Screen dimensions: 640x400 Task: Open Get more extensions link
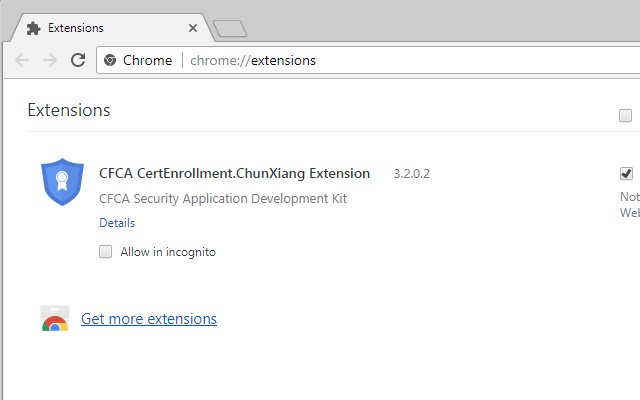point(149,319)
